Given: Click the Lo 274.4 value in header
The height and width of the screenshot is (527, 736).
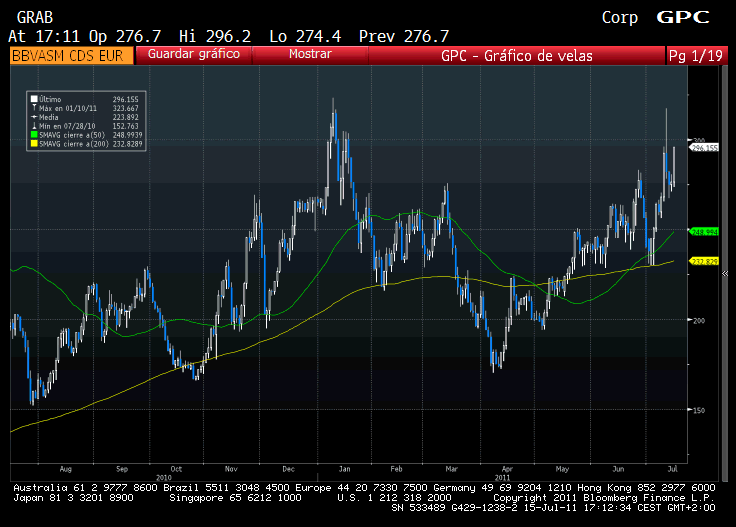Looking at the screenshot, I should [305, 36].
